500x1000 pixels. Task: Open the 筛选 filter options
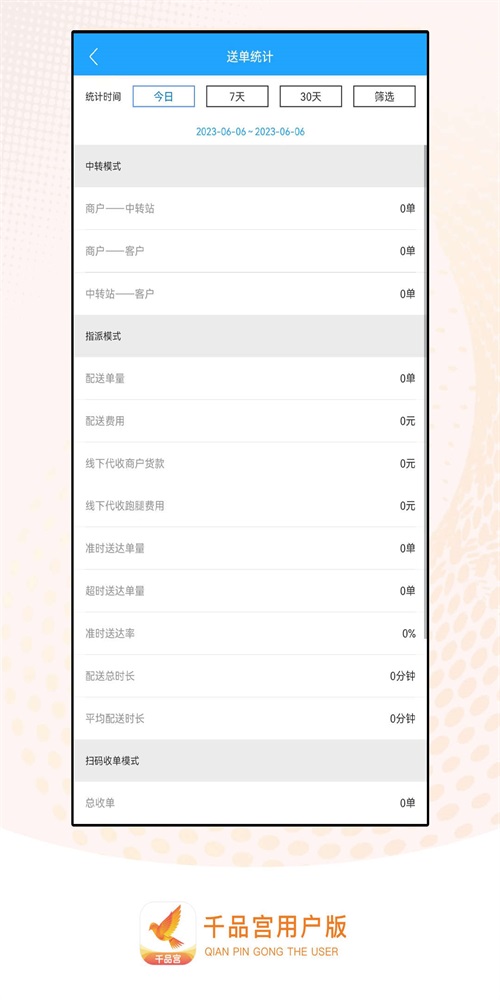pyautogui.click(x=385, y=96)
